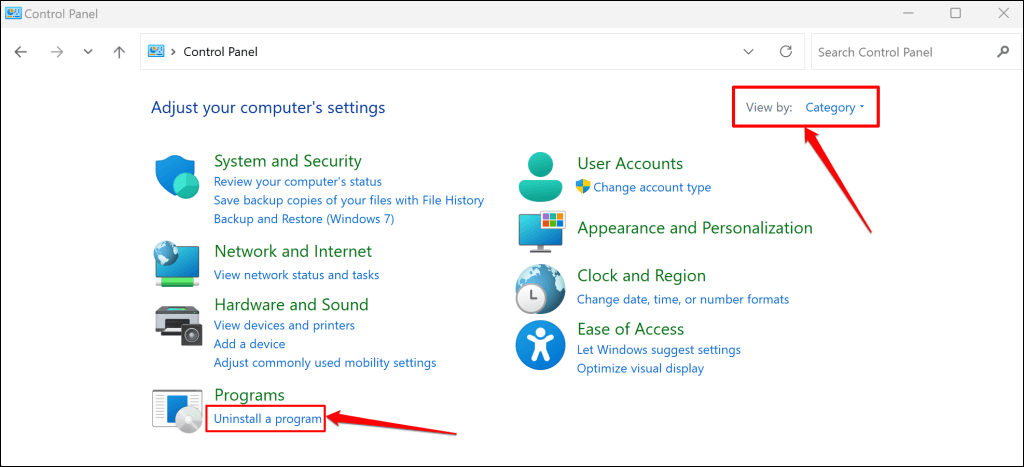Open Appearance and Personalization heading
Image resolution: width=1024 pixels, height=467 pixels.
click(695, 228)
